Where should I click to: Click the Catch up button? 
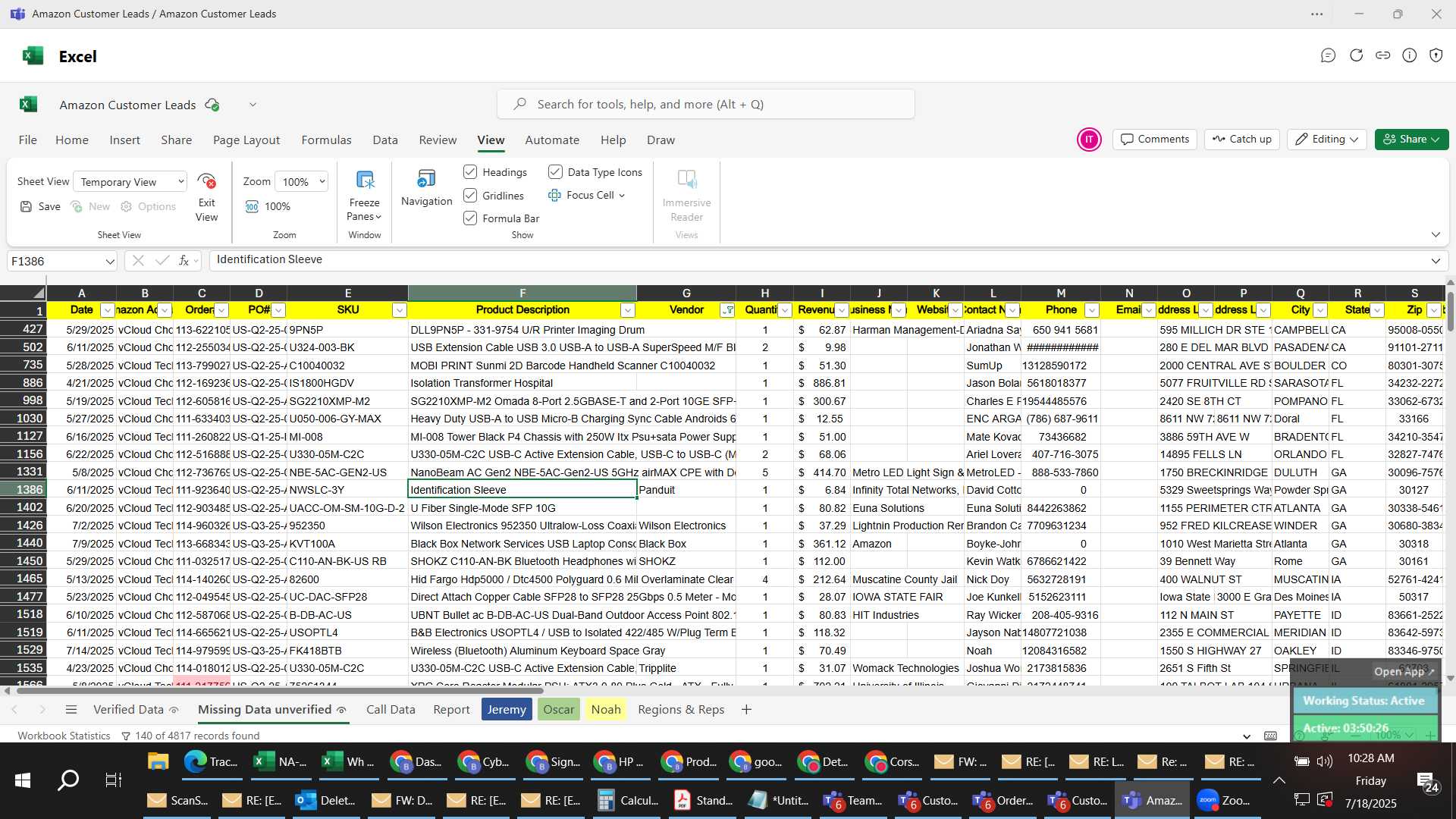click(x=1241, y=140)
